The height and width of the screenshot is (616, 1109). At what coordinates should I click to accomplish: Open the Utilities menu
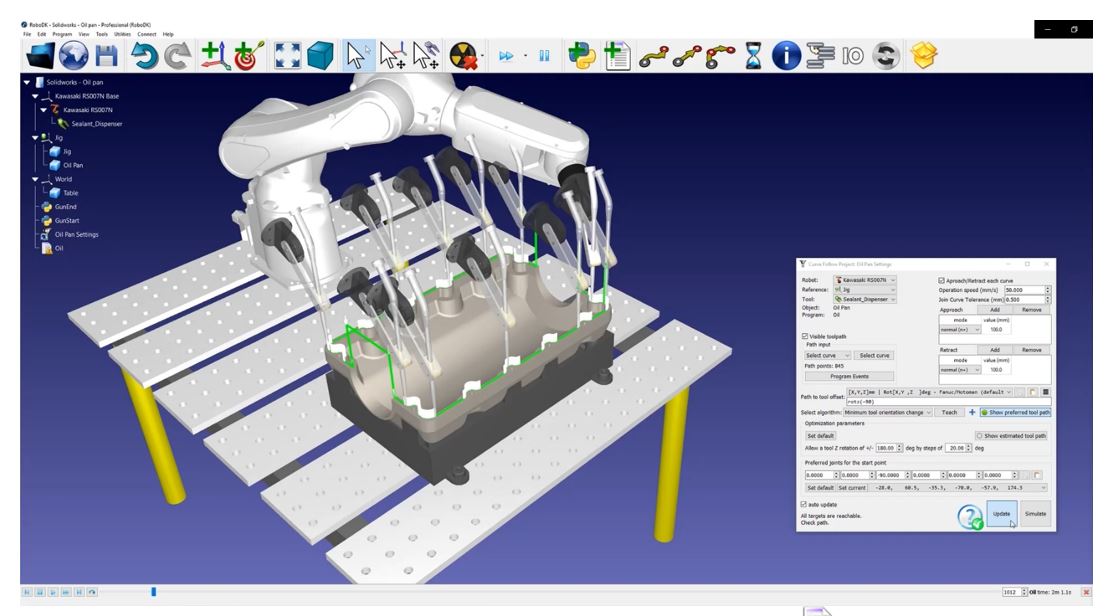coord(122,34)
